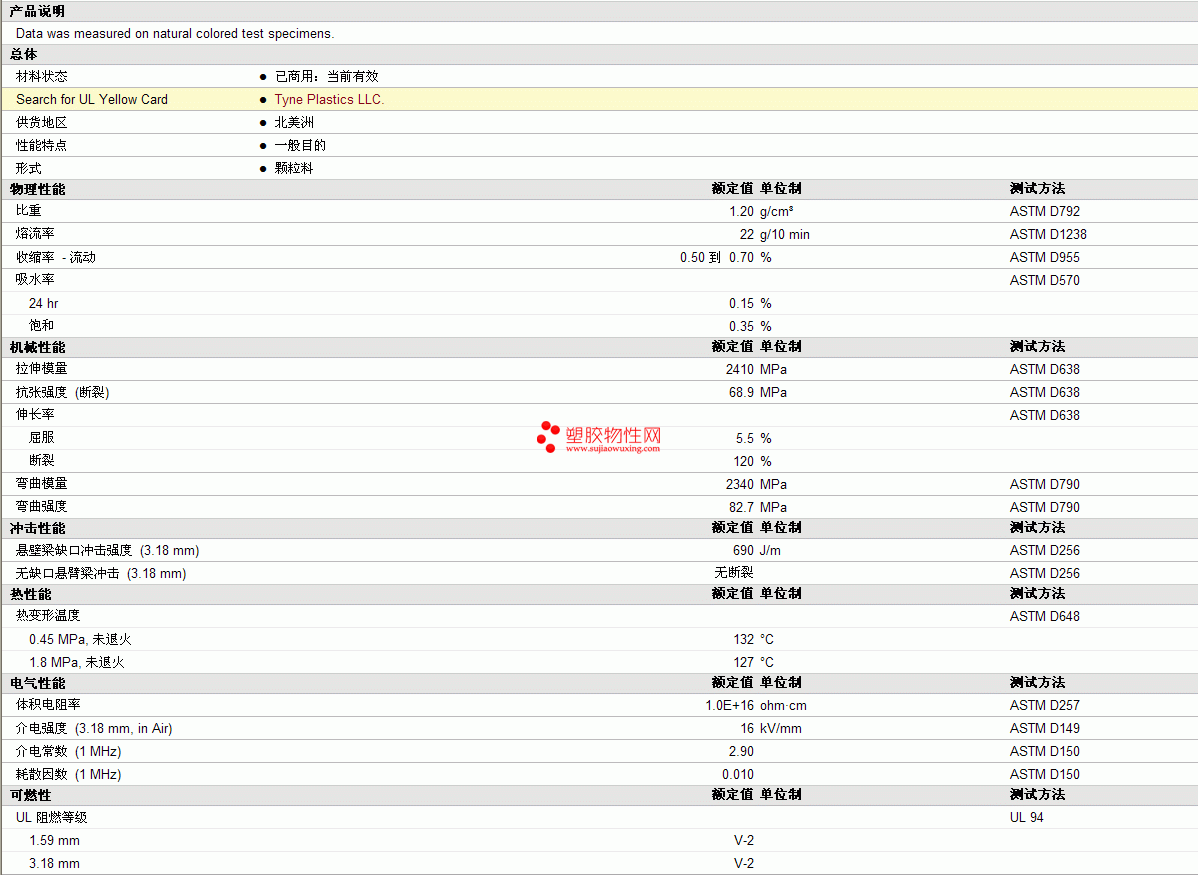Select the '24 hr' water absorption row
The height and width of the screenshot is (875, 1198).
pyautogui.click(x=44, y=303)
